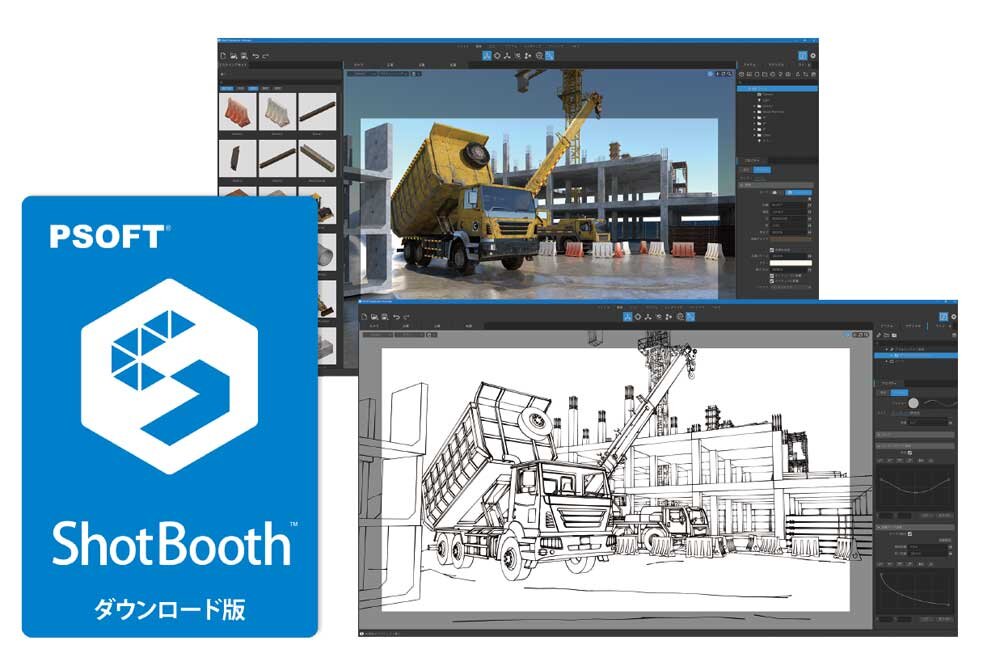Undo the last action in the line-art window
1000x653 pixels.
396,317
